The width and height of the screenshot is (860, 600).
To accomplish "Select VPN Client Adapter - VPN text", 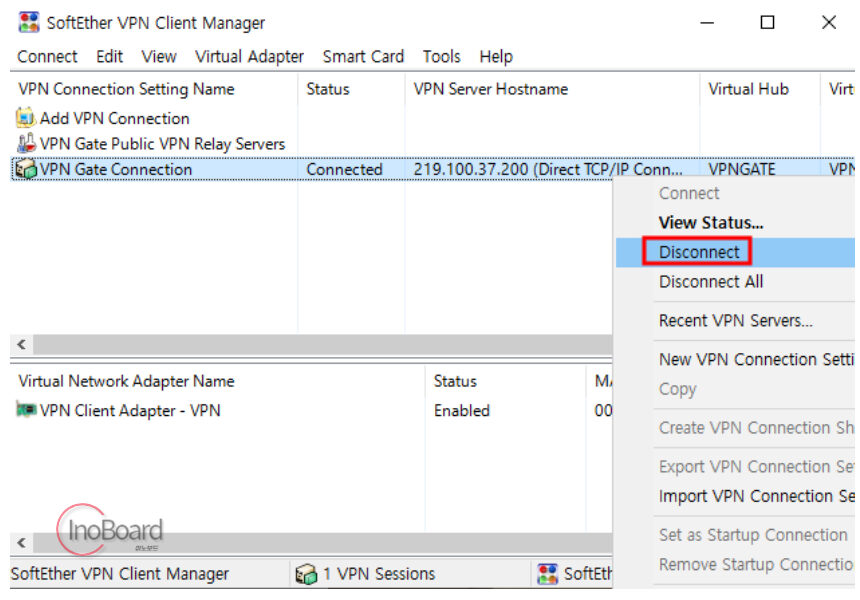I will pyautogui.click(x=130, y=410).
